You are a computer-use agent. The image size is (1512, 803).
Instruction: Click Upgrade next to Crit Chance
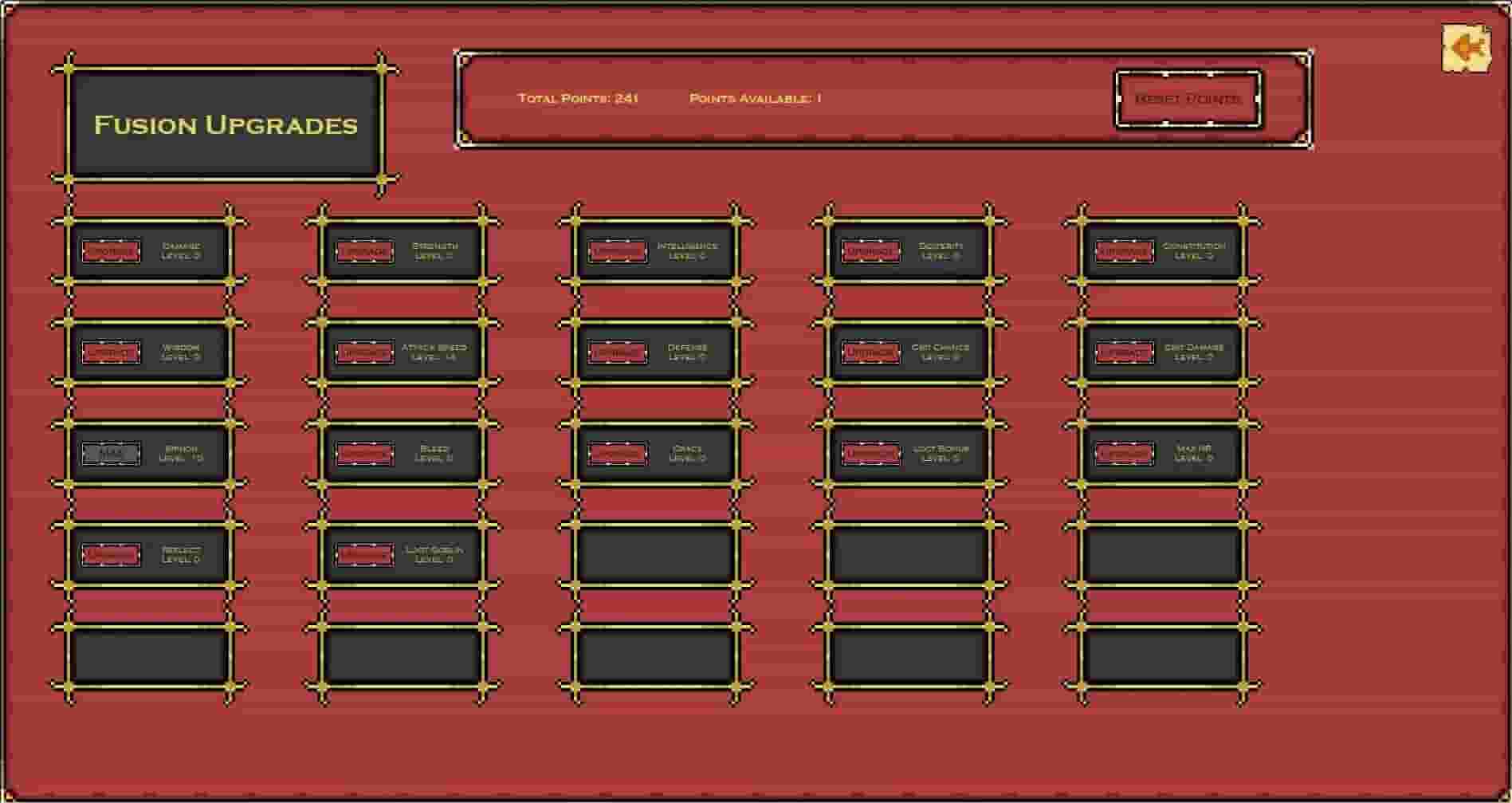[871, 352]
